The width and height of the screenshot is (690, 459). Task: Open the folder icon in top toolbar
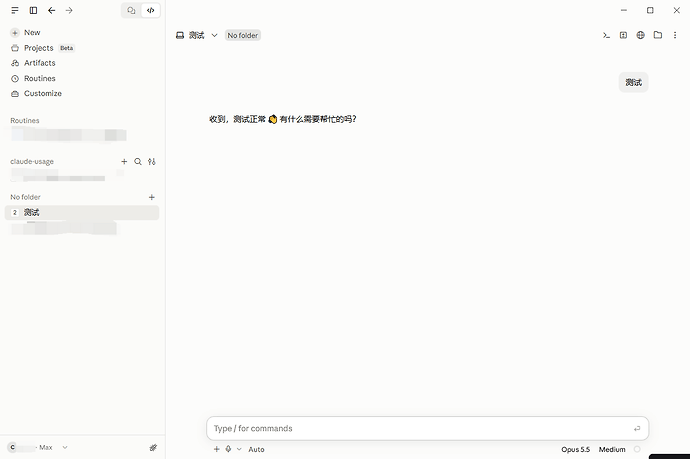pos(658,35)
